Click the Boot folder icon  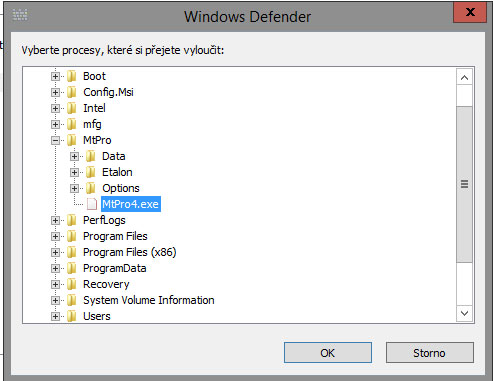[72, 76]
